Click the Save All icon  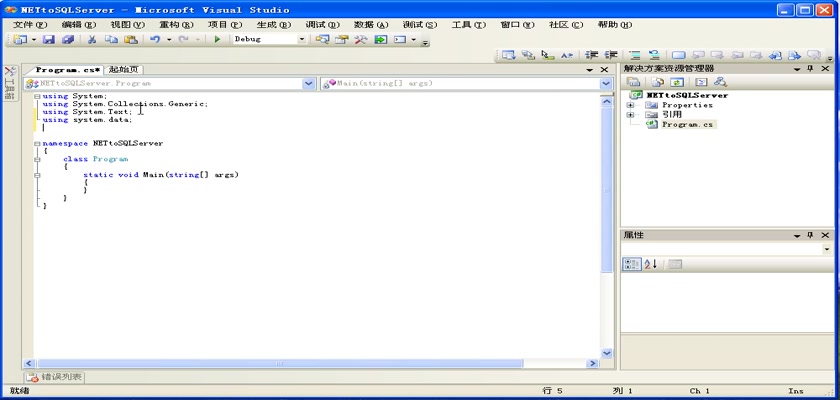click(68, 40)
